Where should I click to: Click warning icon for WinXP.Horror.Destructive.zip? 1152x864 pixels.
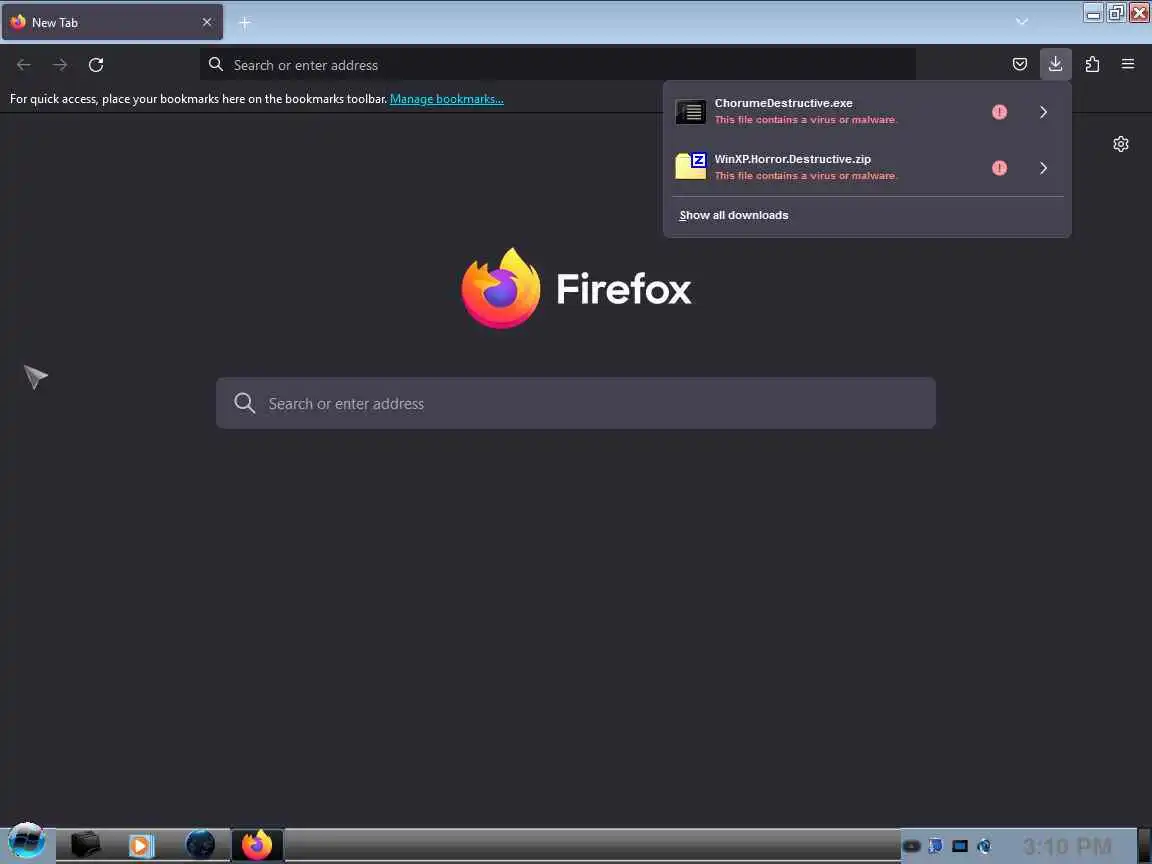[999, 168]
